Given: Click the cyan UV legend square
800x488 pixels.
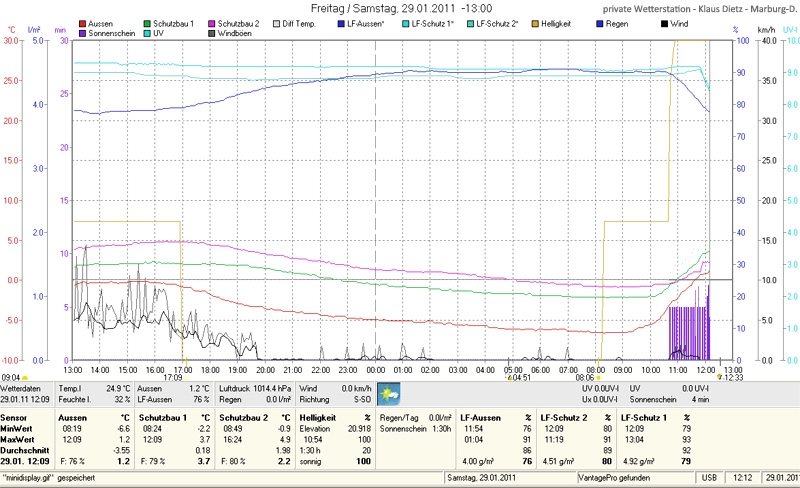Looking at the screenshot, I should 147,33.
